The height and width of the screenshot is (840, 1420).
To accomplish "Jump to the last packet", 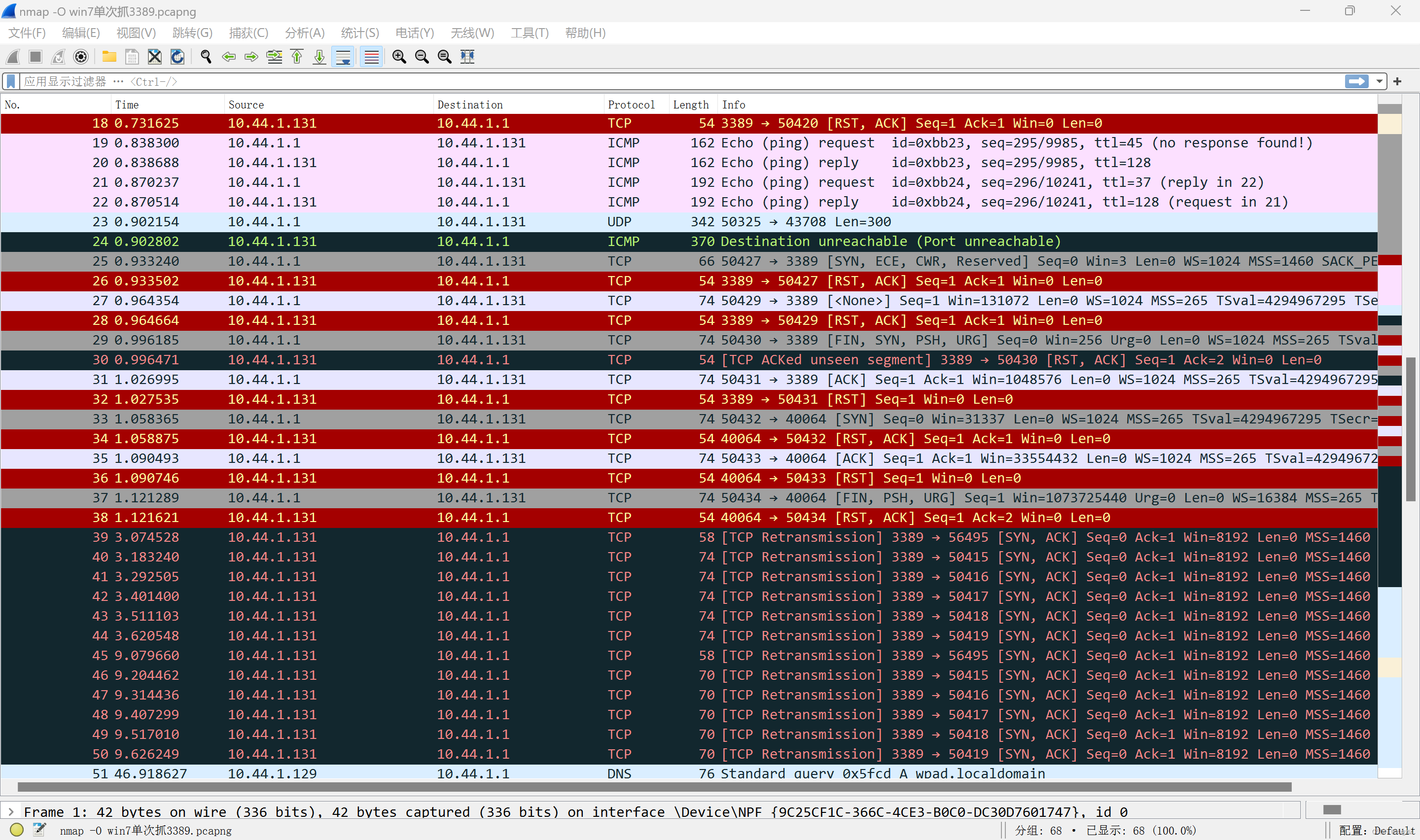I will click(319, 57).
